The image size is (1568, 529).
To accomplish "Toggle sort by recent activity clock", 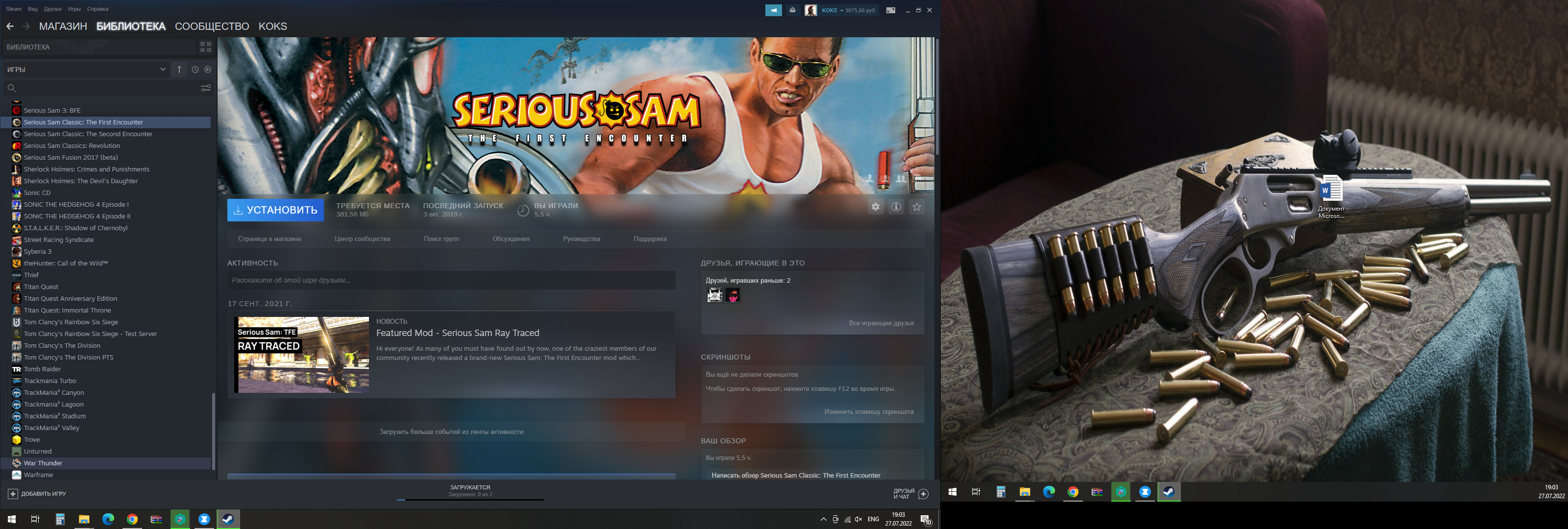I will pyautogui.click(x=195, y=70).
